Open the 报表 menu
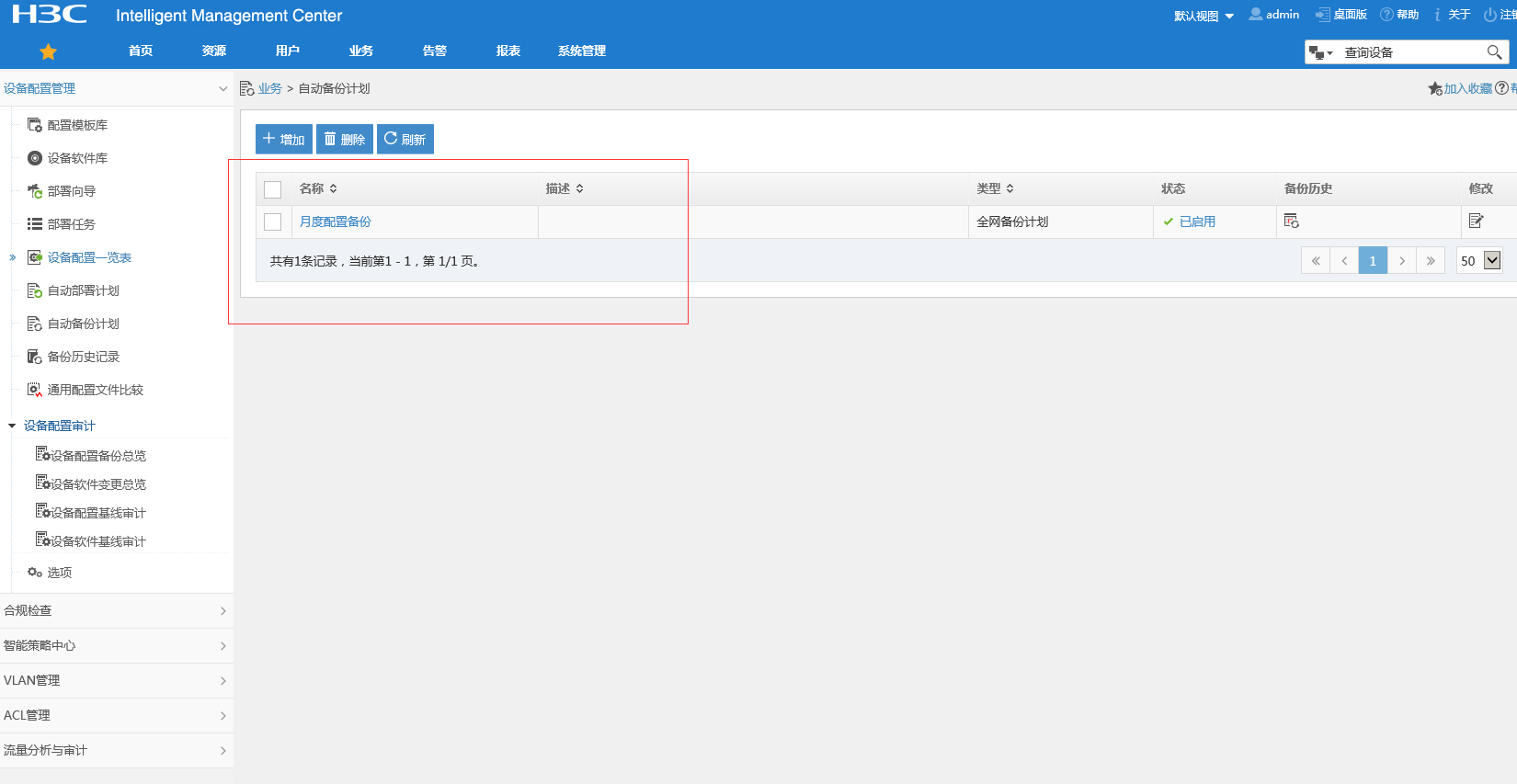1517x784 pixels. 508,51
